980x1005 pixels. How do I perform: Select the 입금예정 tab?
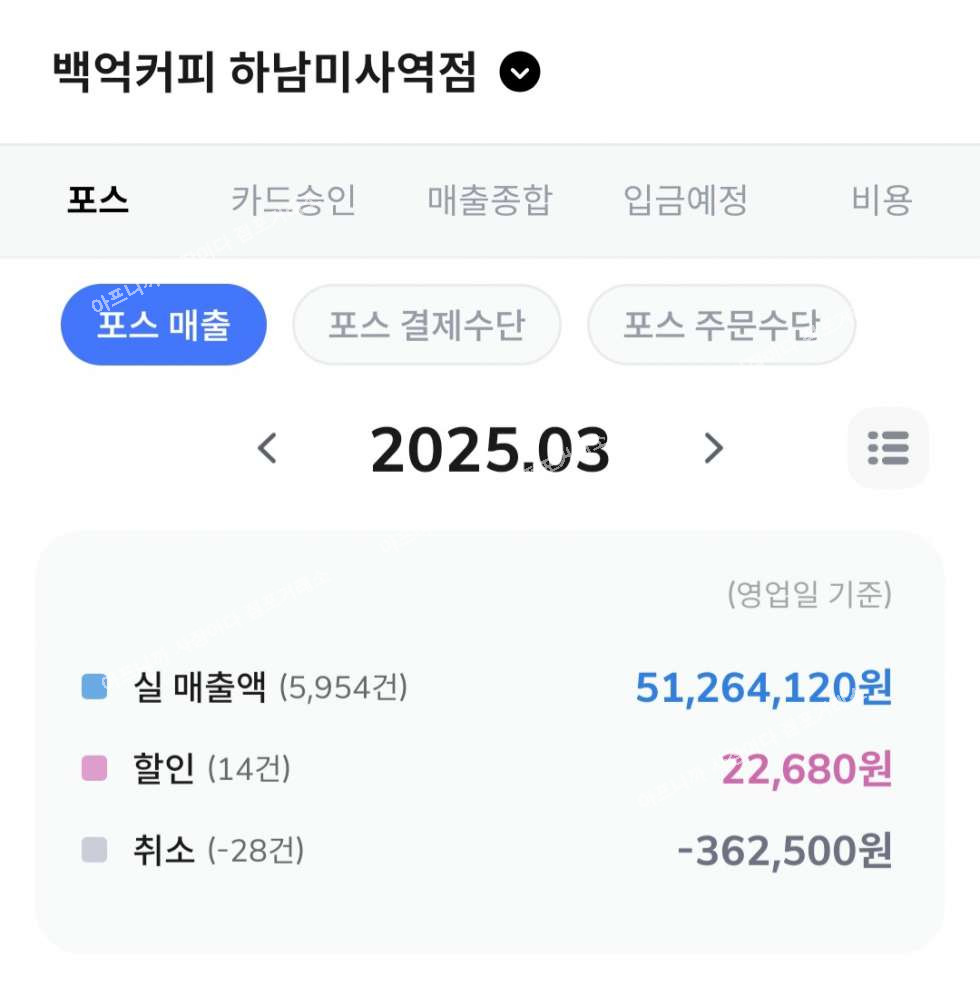tap(685, 200)
